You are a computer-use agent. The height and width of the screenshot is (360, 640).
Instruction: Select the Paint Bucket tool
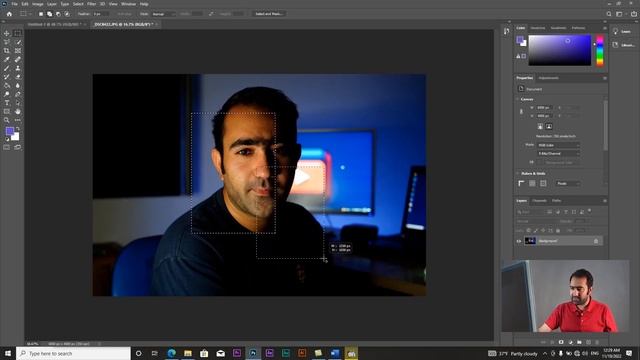pos(7,86)
